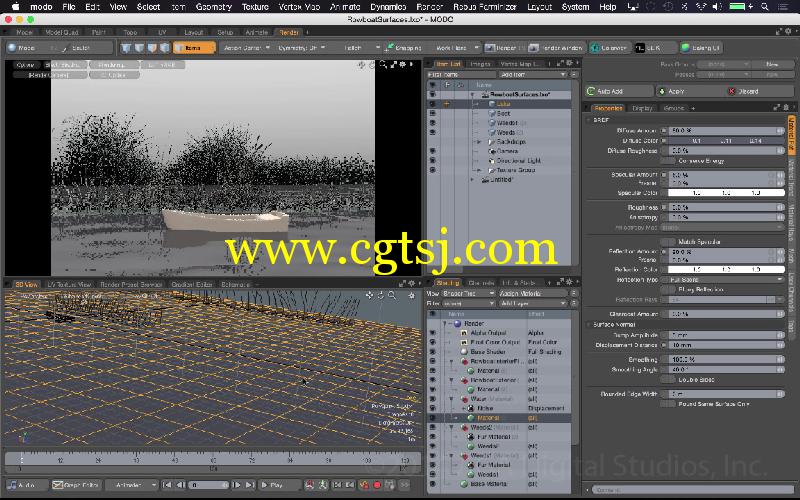This screenshot has width=800, height=500.
Task: Activate Items selection mode button
Action: pos(194,48)
